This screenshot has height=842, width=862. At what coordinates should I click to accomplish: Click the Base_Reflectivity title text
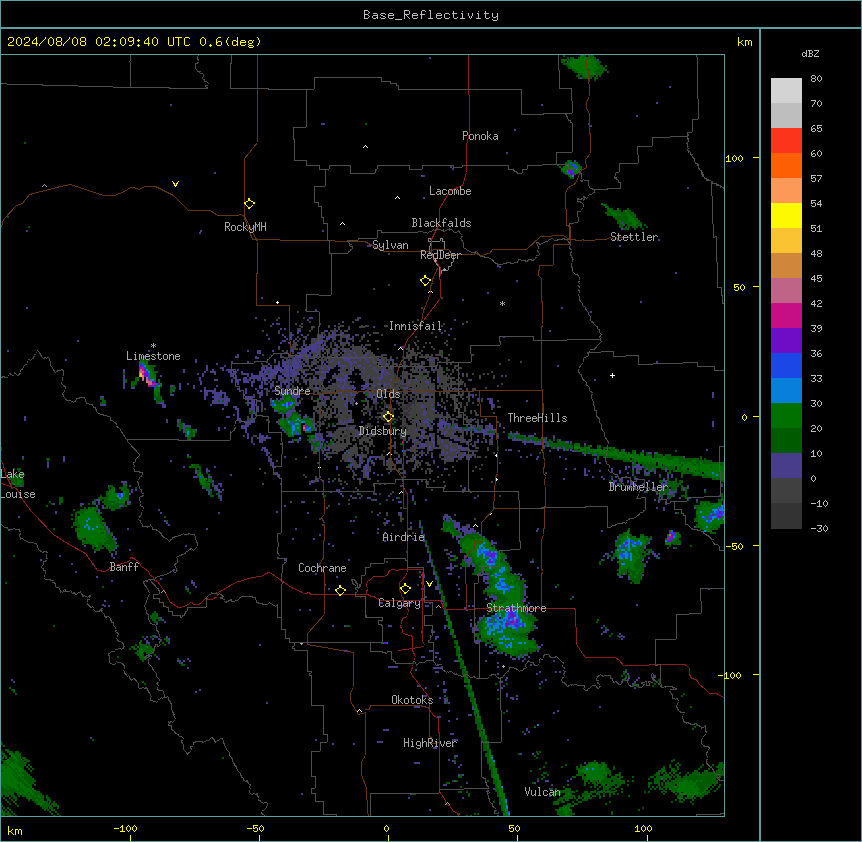[431, 15]
